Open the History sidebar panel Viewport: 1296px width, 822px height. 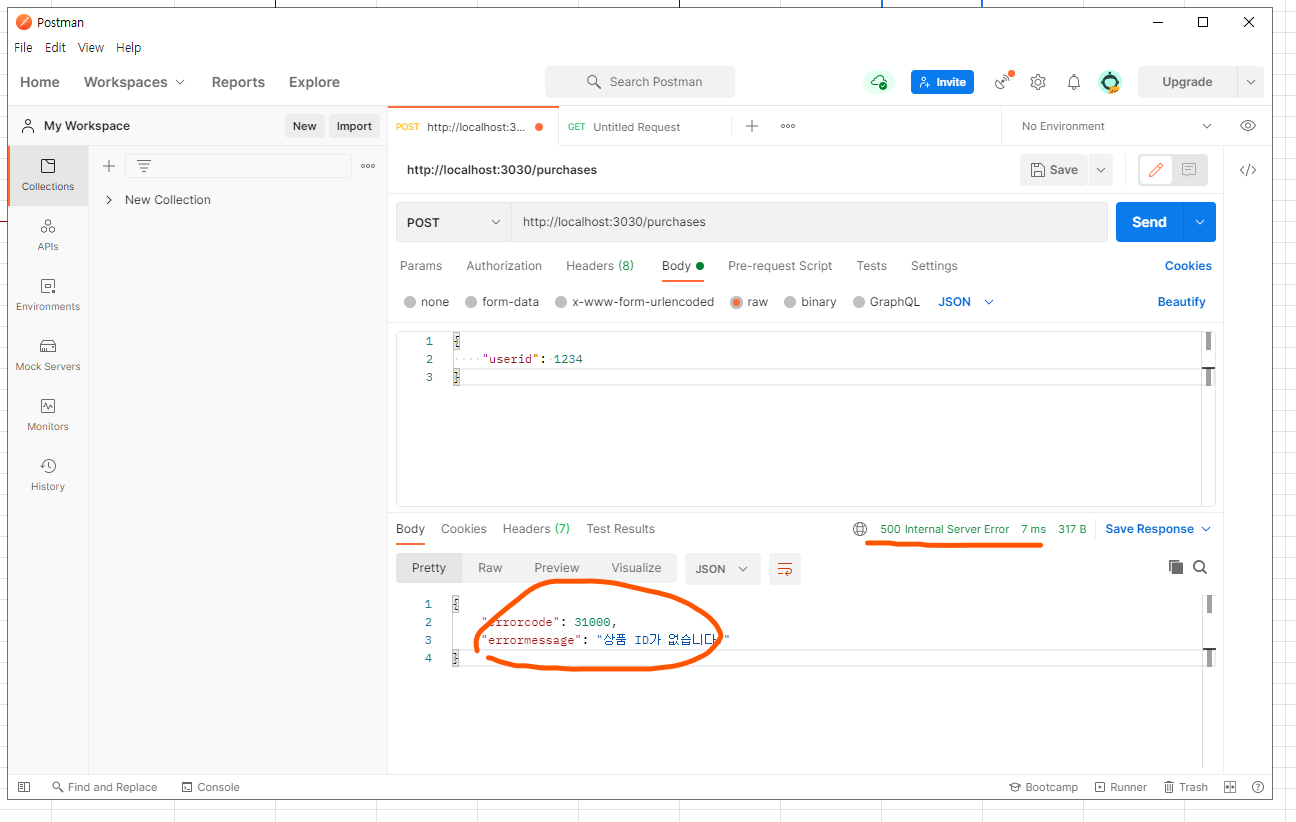click(x=48, y=475)
